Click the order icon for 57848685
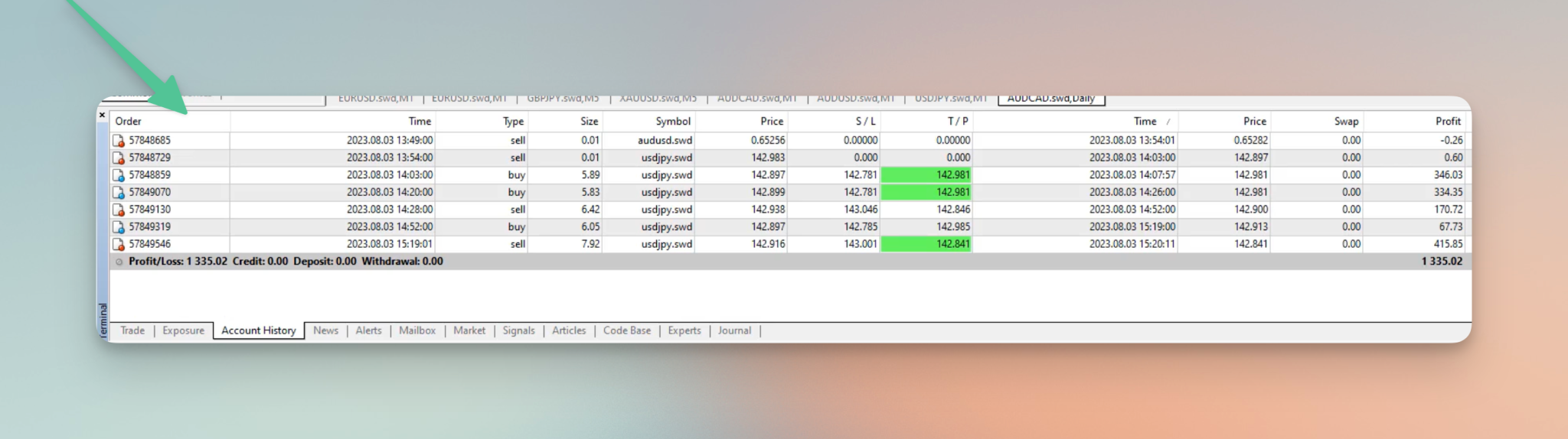 pos(119,141)
